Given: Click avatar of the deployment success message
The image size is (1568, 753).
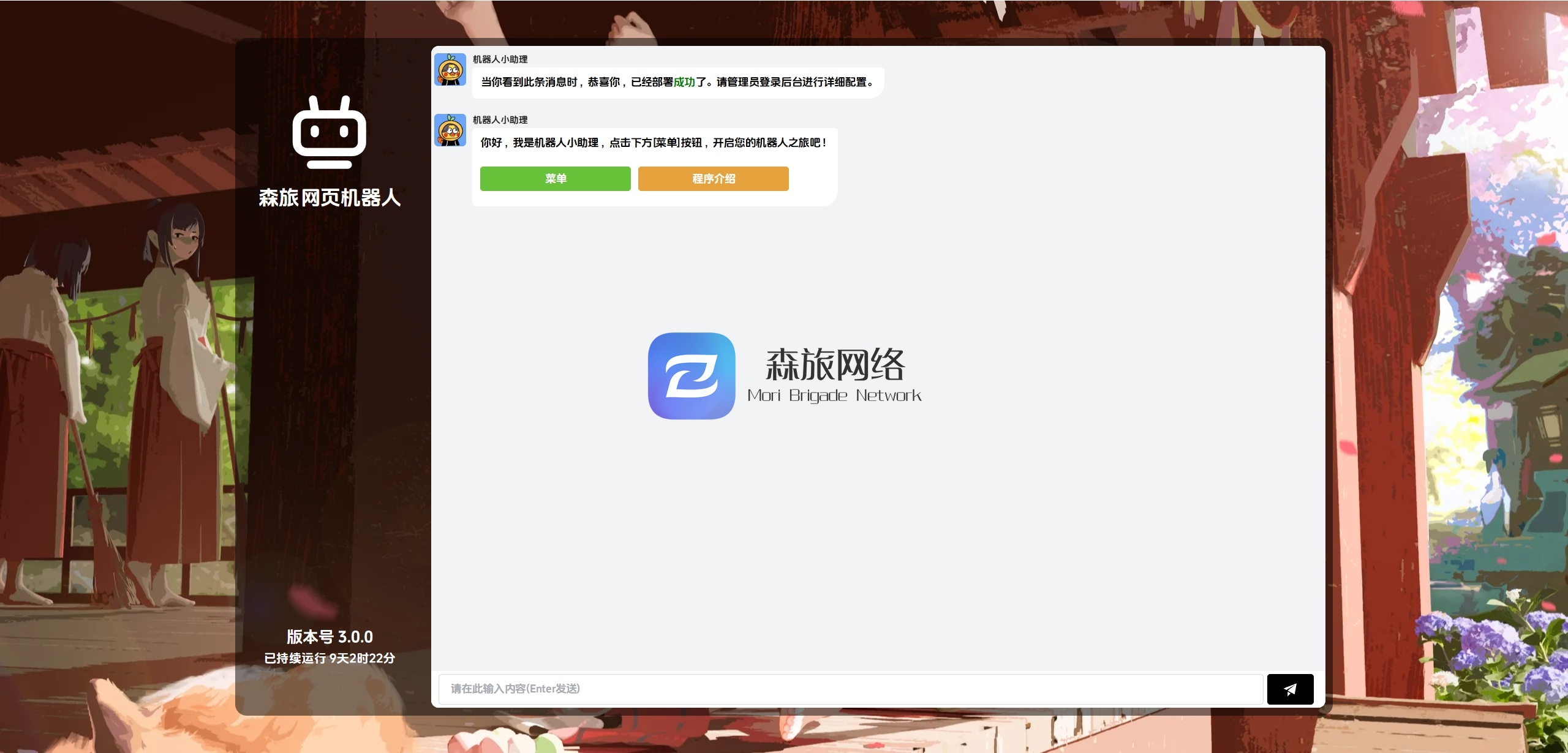Looking at the screenshot, I should coord(450,69).
